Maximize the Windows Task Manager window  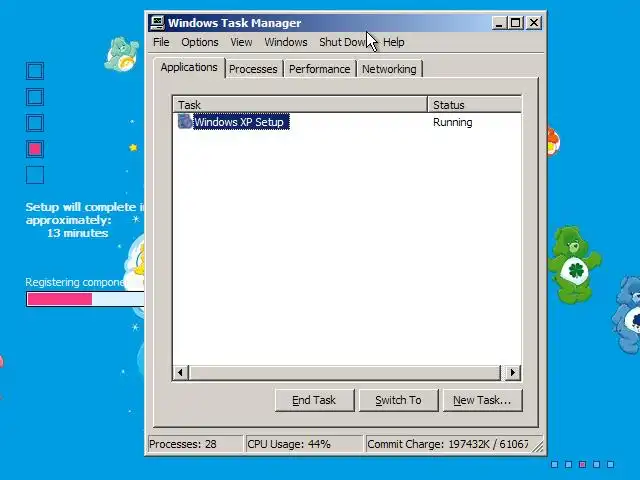(515, 23)
